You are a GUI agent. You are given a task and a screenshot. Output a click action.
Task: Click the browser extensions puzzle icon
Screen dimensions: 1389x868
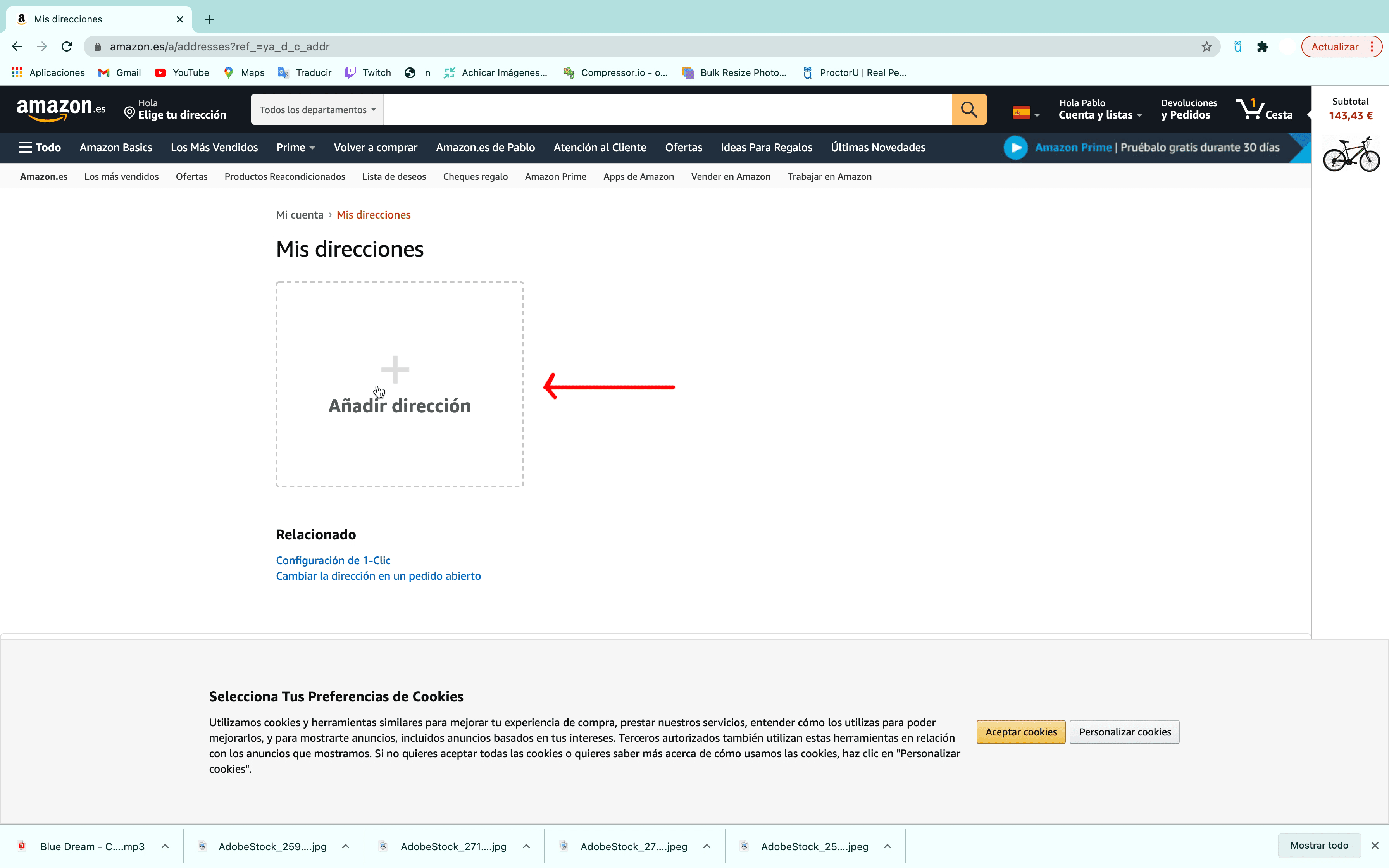(x=1261, y=46)
